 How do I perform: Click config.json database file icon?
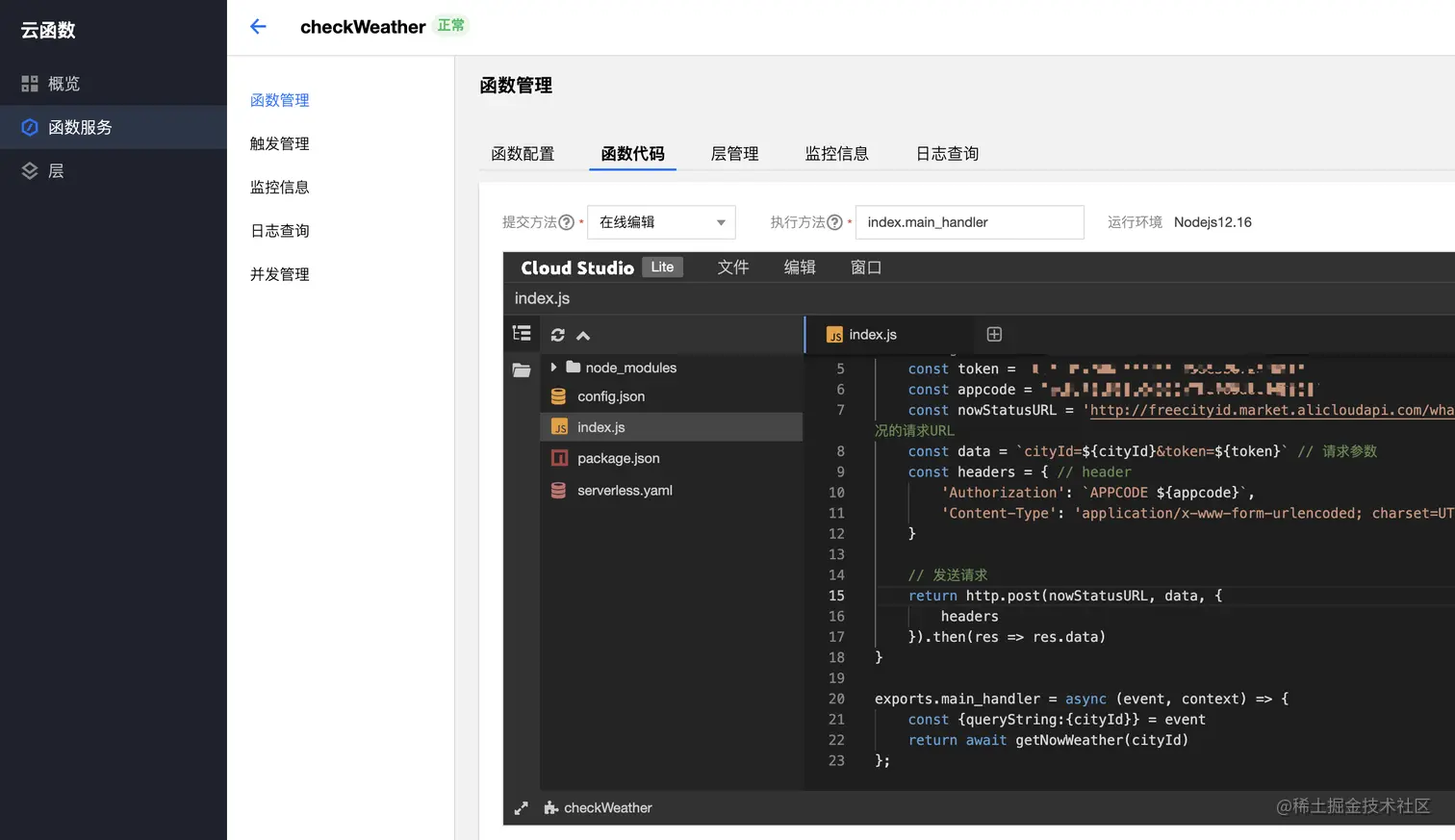point(558,396)
